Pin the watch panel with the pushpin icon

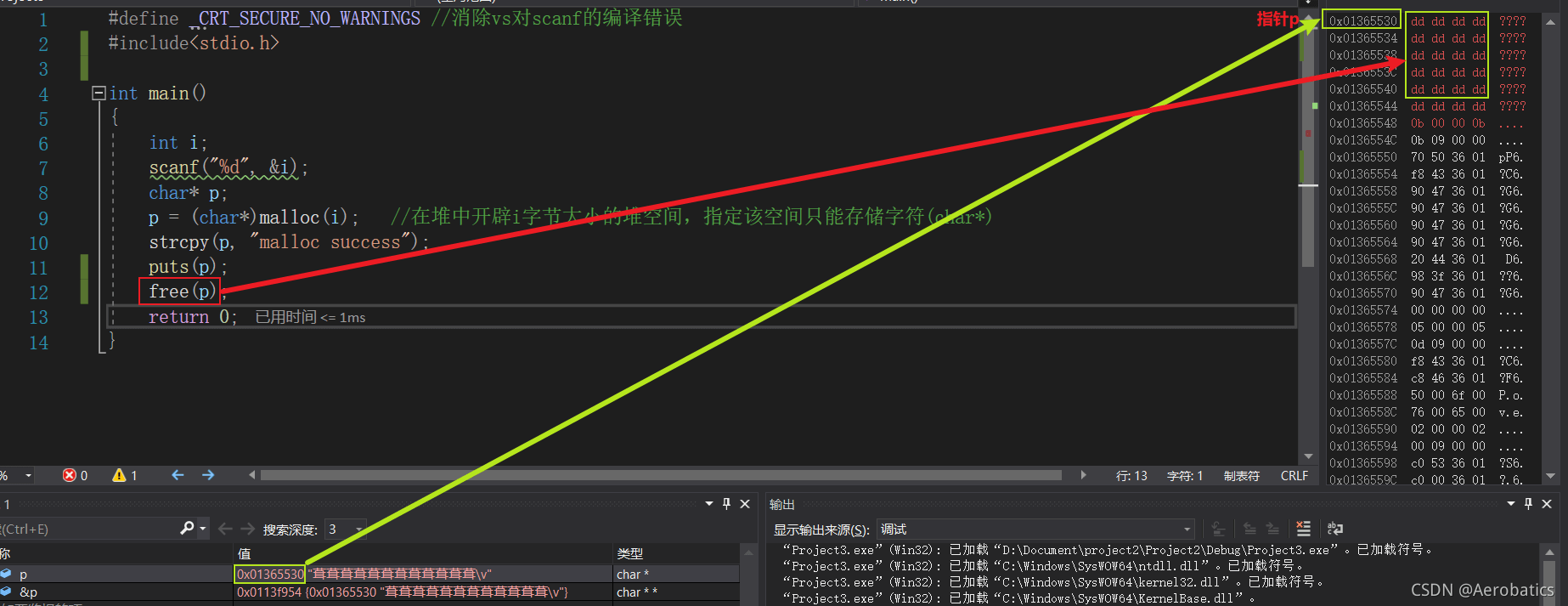click(x=726, y=504)
